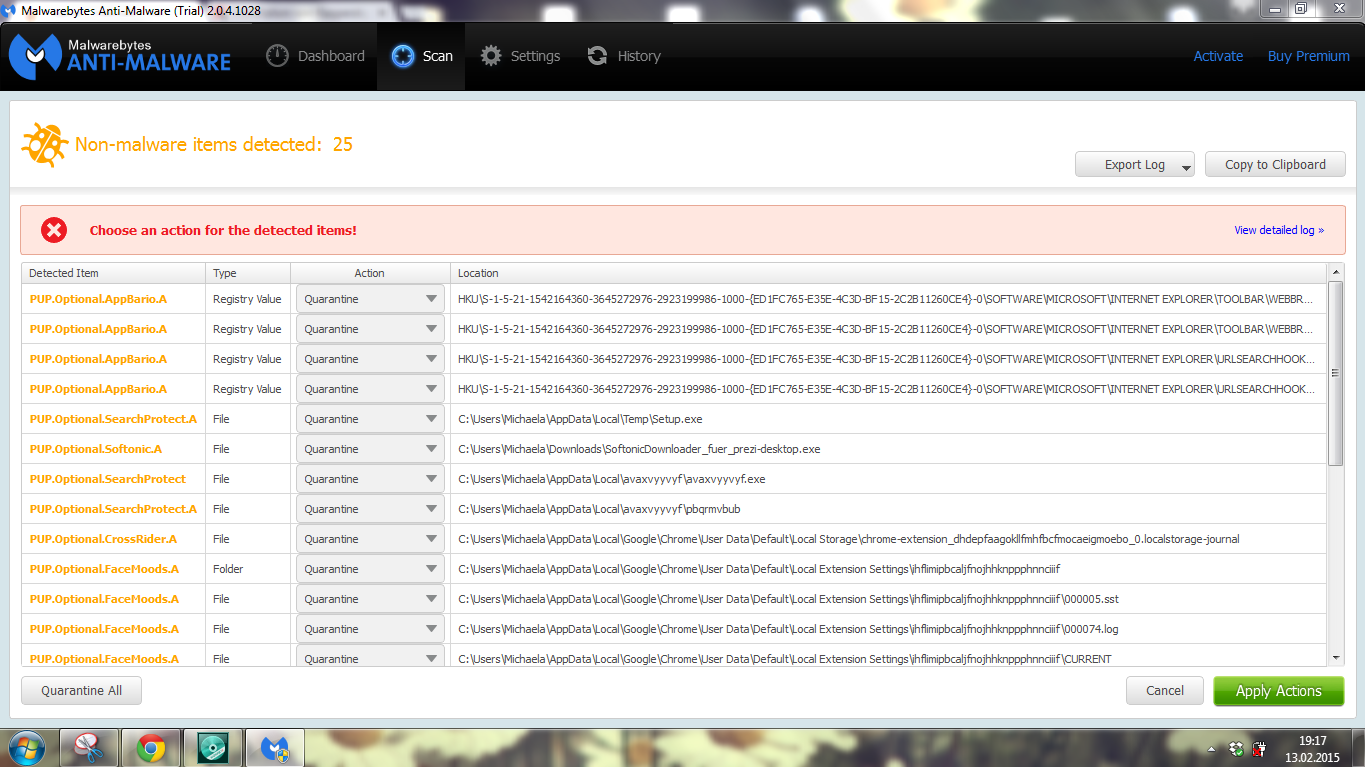Click the Buy Premium link

tap(1308, 56)
